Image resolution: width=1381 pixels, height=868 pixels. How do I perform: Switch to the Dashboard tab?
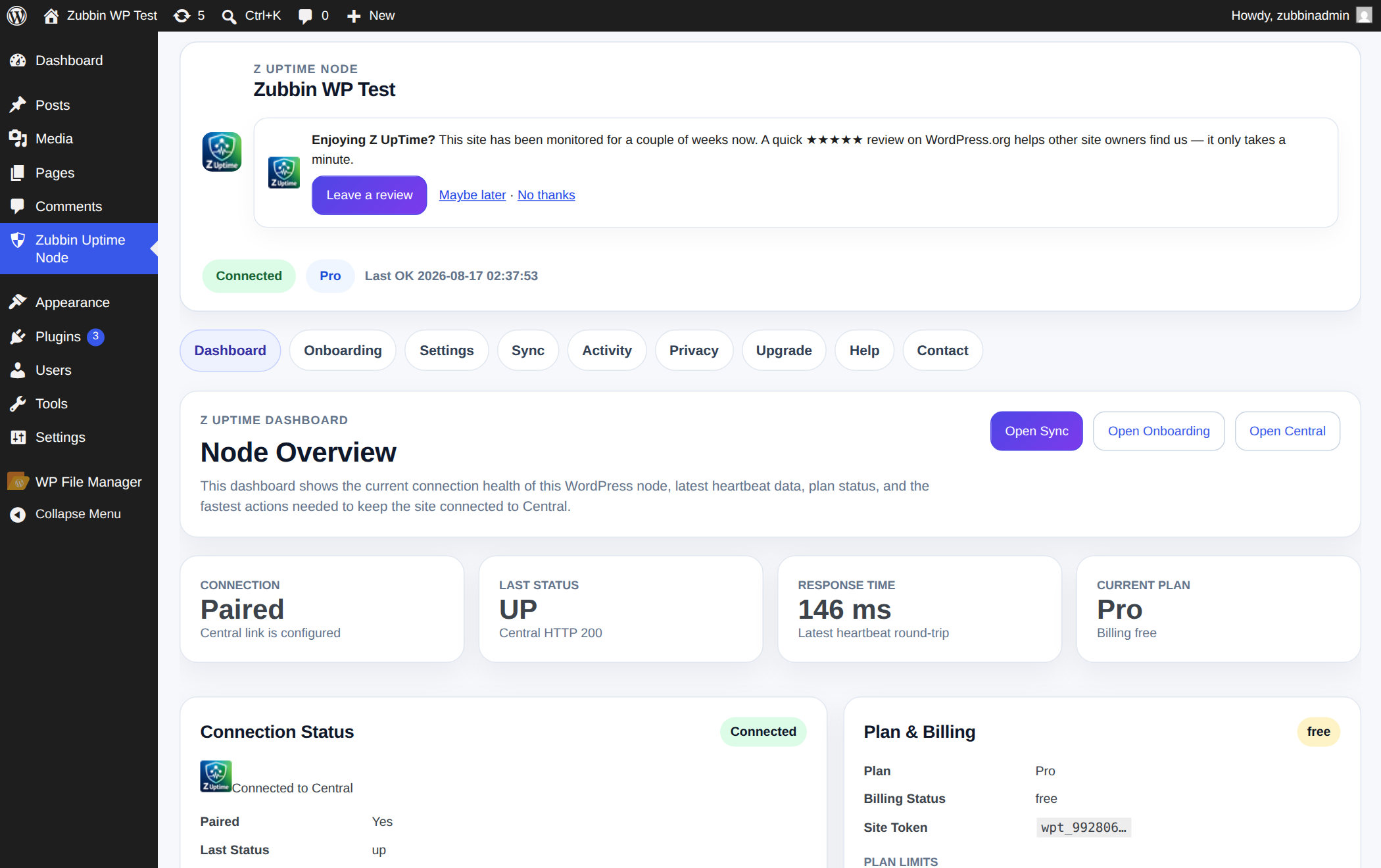[x=230, y=350]
